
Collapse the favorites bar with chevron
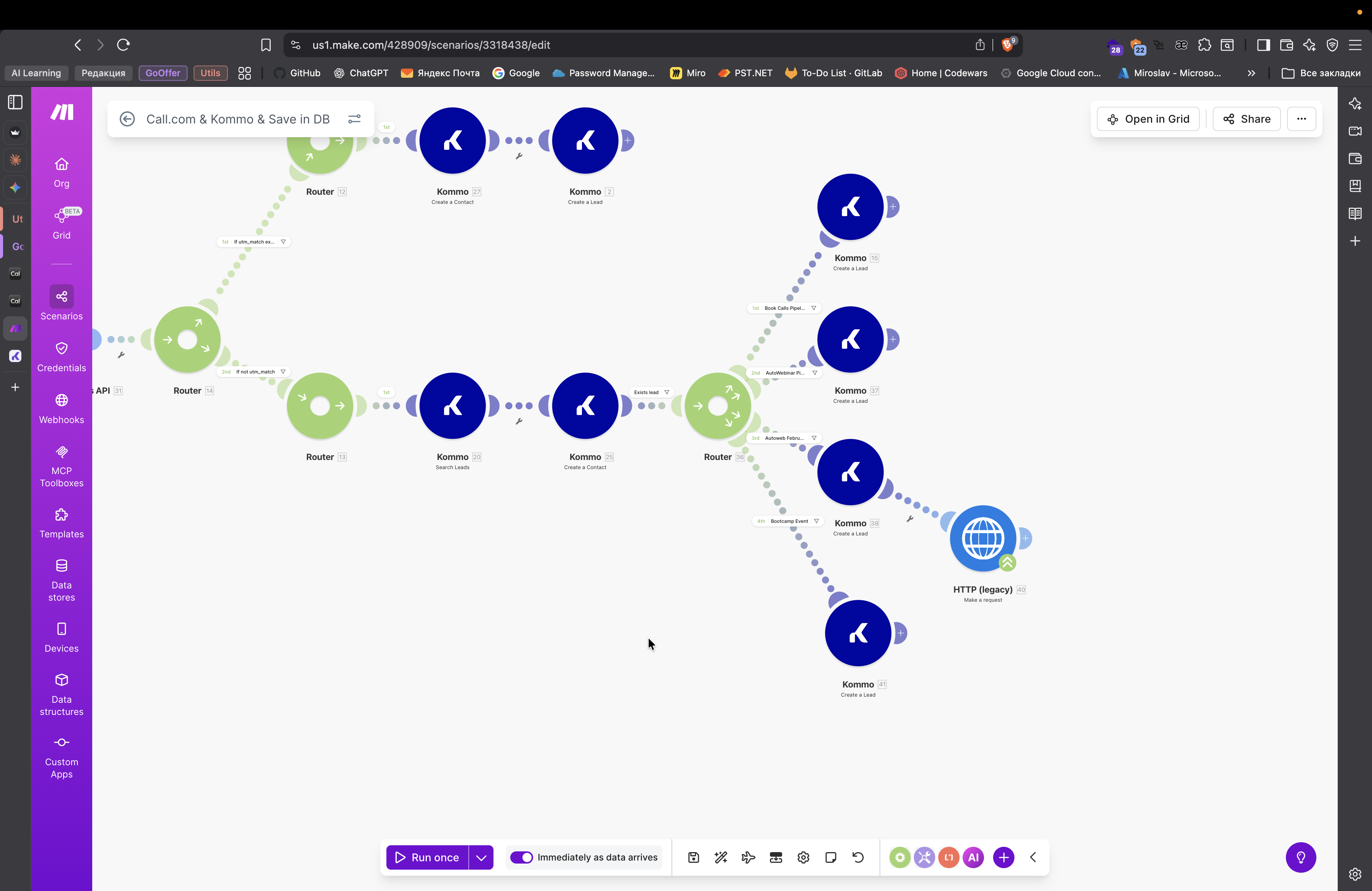[1033, 857]
